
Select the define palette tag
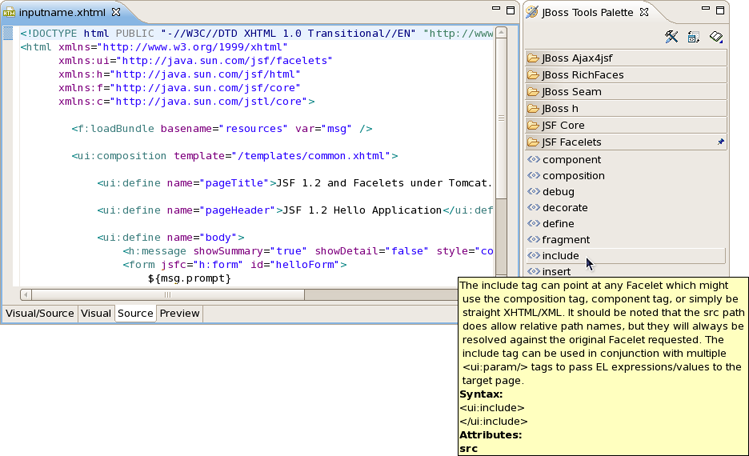626,223
